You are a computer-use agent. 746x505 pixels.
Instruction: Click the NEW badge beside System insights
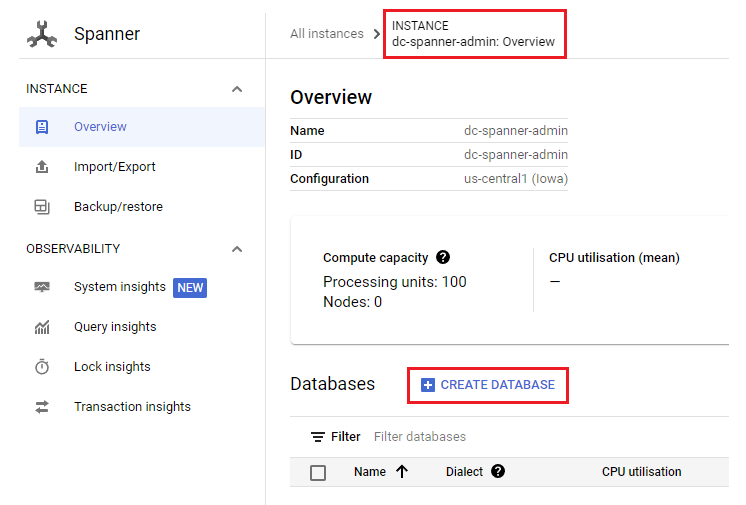point(190,287)
